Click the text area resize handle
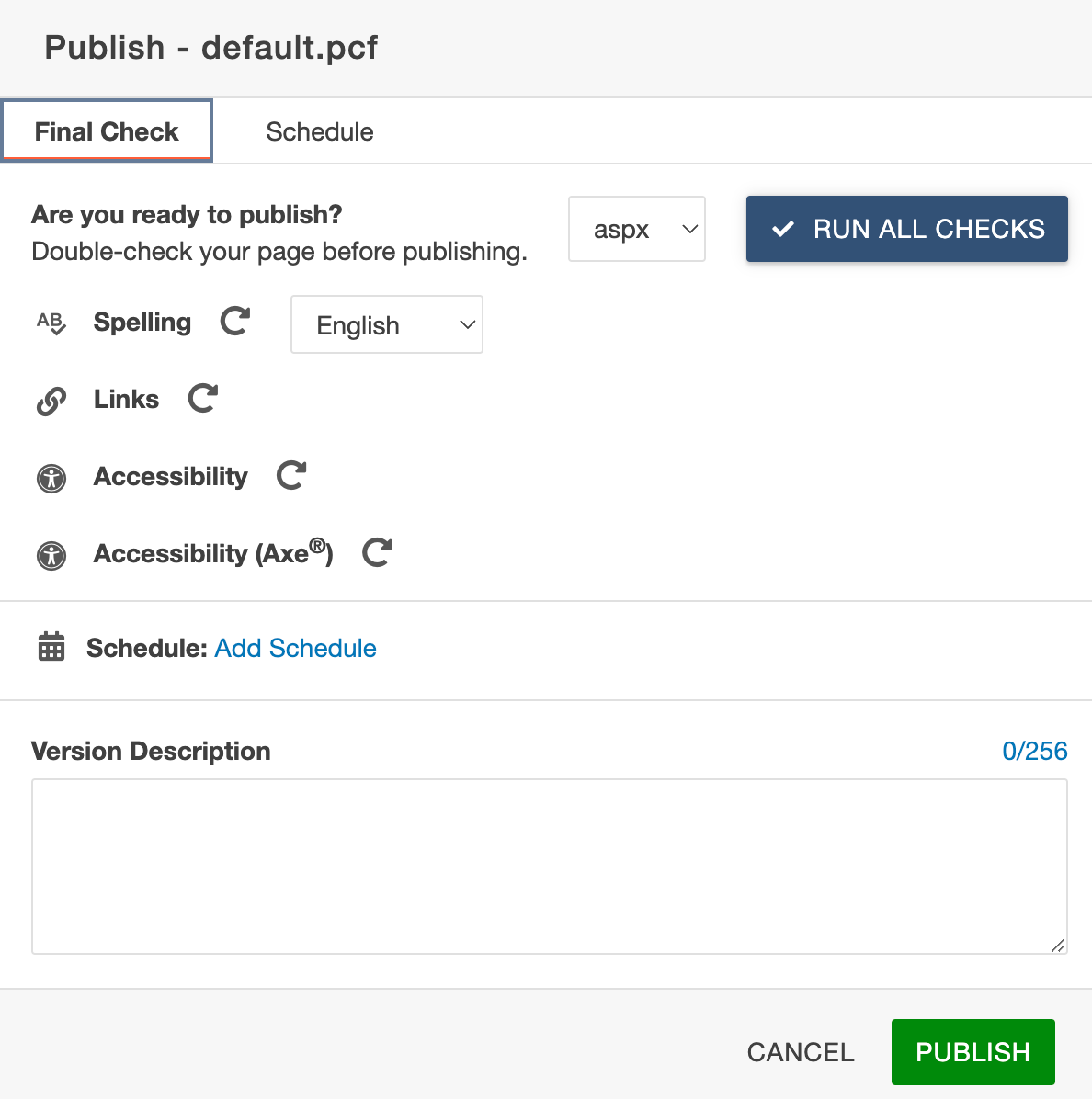Viewport: 1092px width, 1099px height. [x=1058, y=946]
